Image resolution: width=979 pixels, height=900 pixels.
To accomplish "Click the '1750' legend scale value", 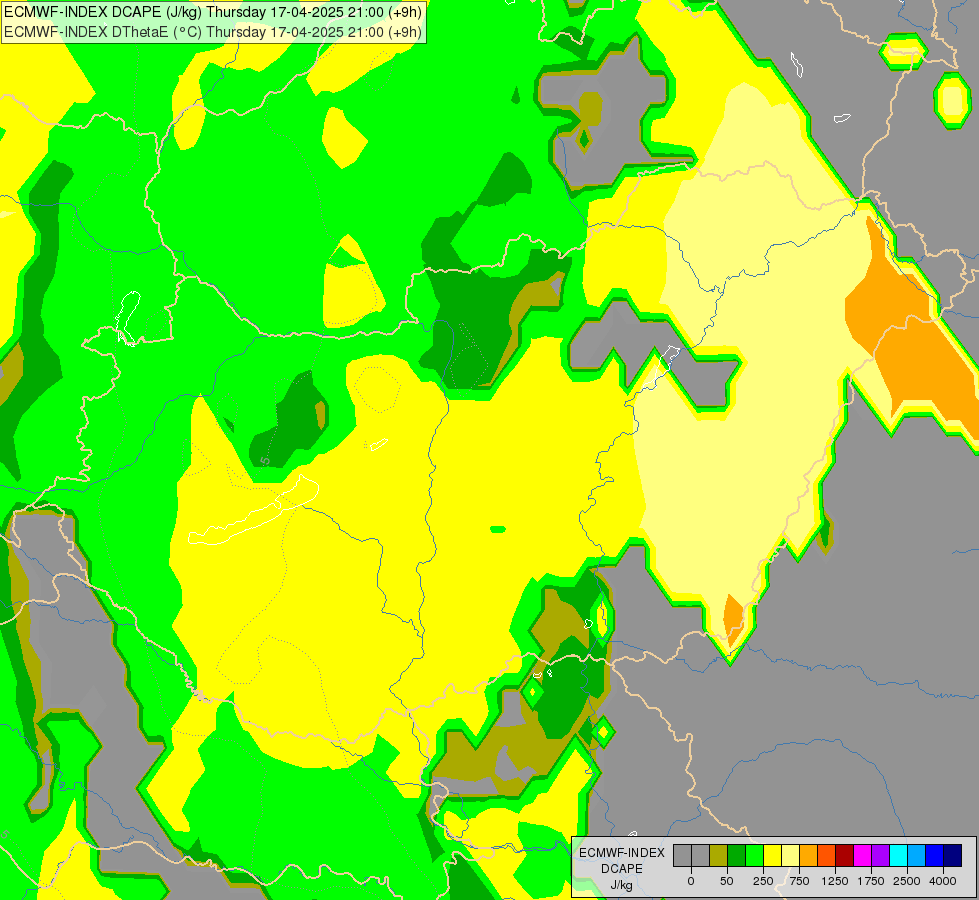I will (x=871, y=881).
